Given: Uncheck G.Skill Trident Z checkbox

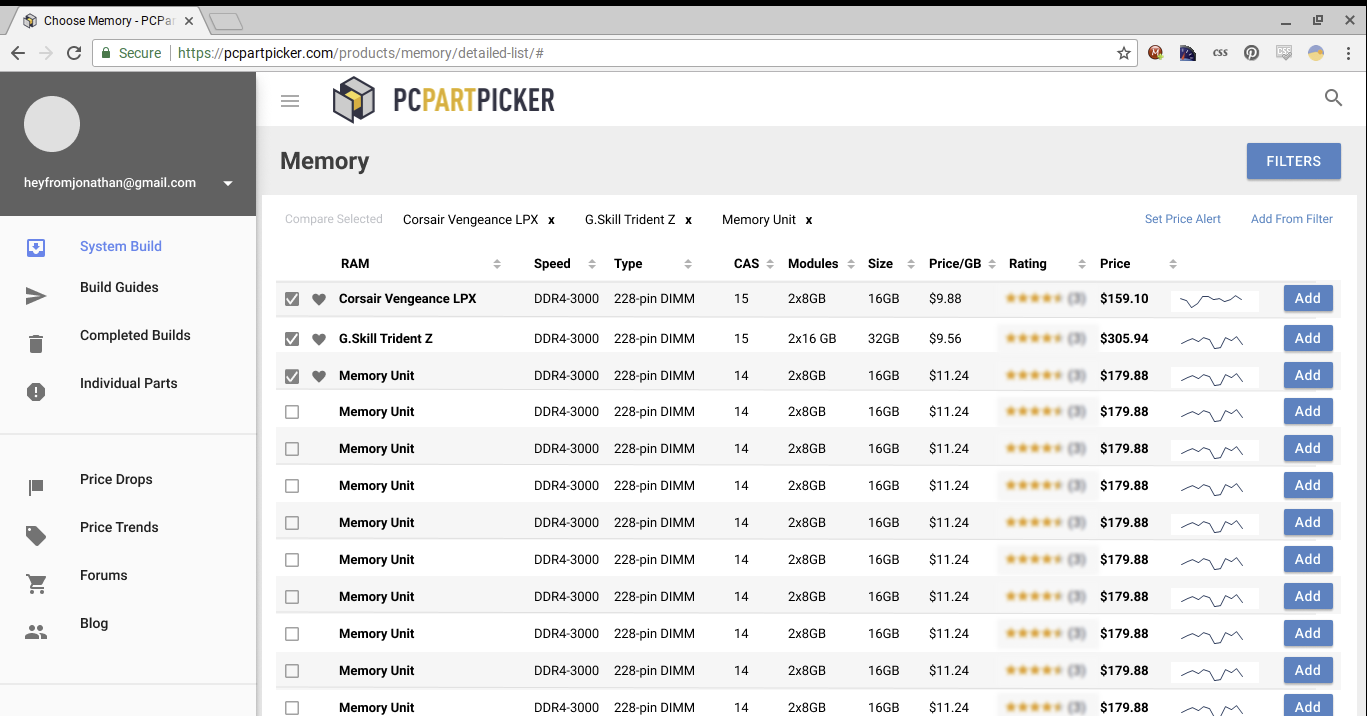Looking at the screenshot, I should click(x=292, y=339).
